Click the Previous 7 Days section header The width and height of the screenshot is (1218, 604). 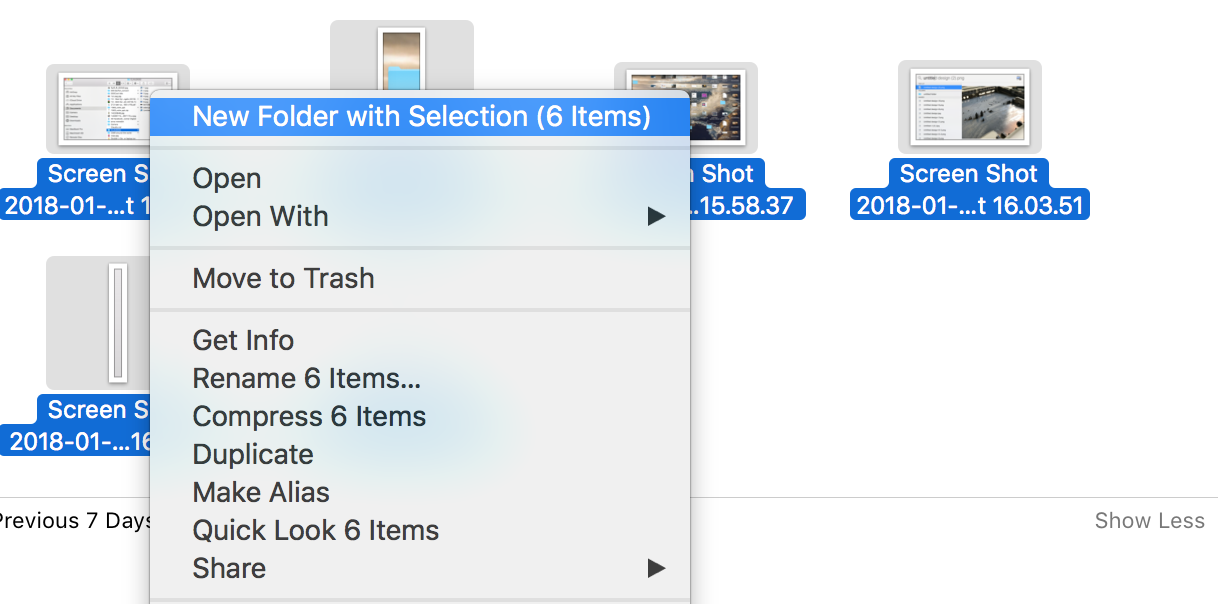(76, 520)
